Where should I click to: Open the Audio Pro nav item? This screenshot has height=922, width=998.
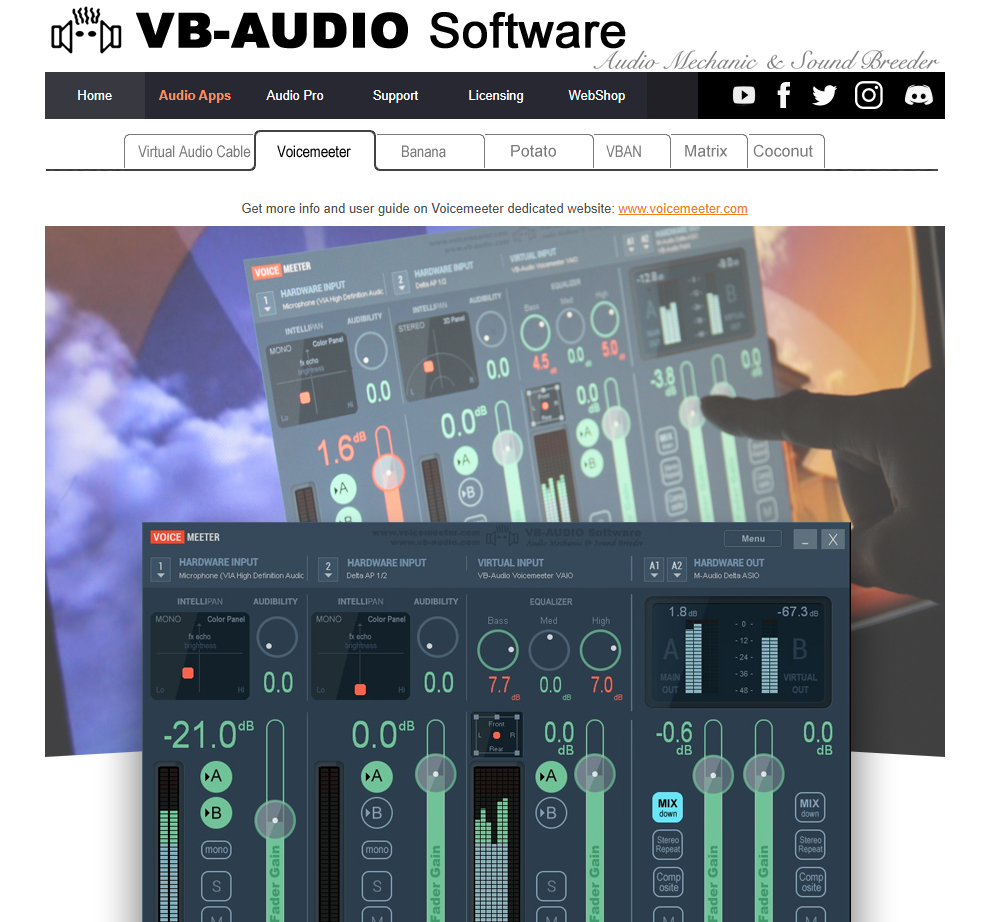[x=295, y=95]
